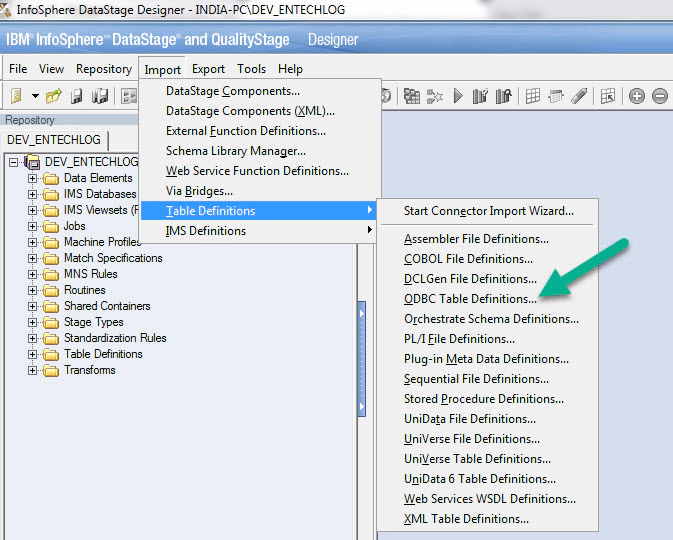Choose Orchestrate Schema Definitions...
Viewport: 673px width, 540px height.
point(488,319)
